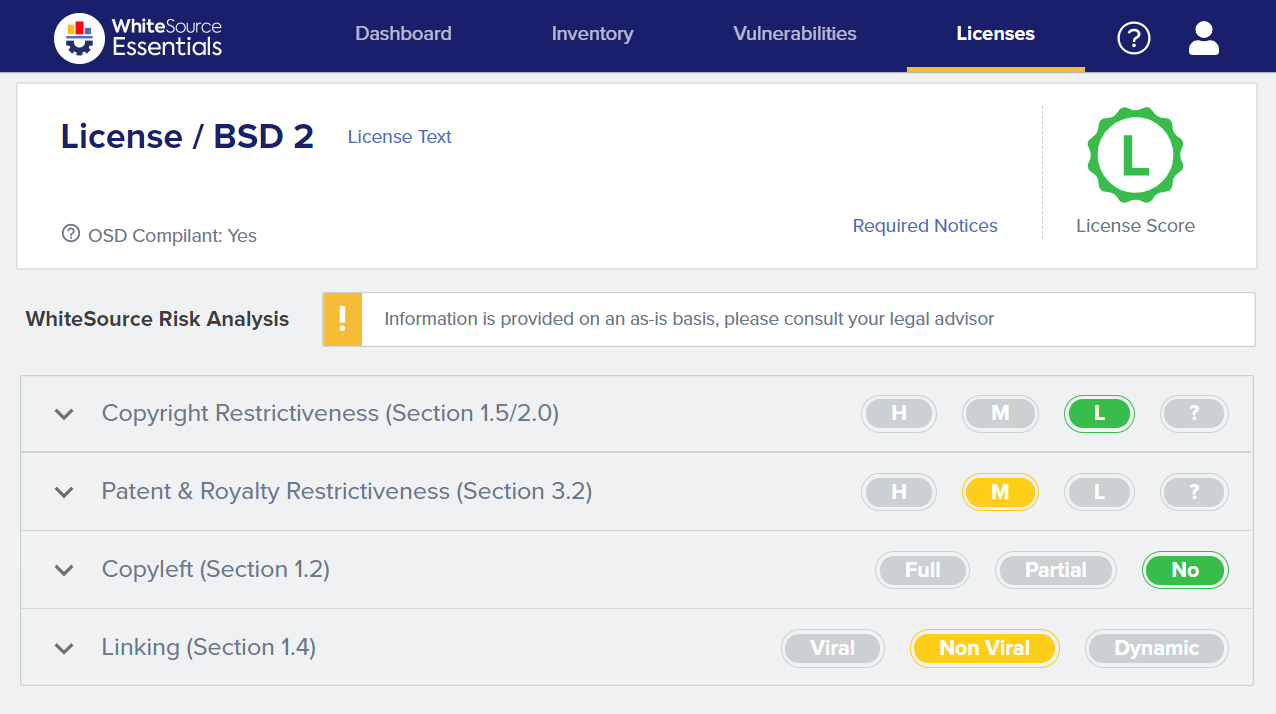
Task: Choose L rating for Patent & Royalty
Action: 1098,491
